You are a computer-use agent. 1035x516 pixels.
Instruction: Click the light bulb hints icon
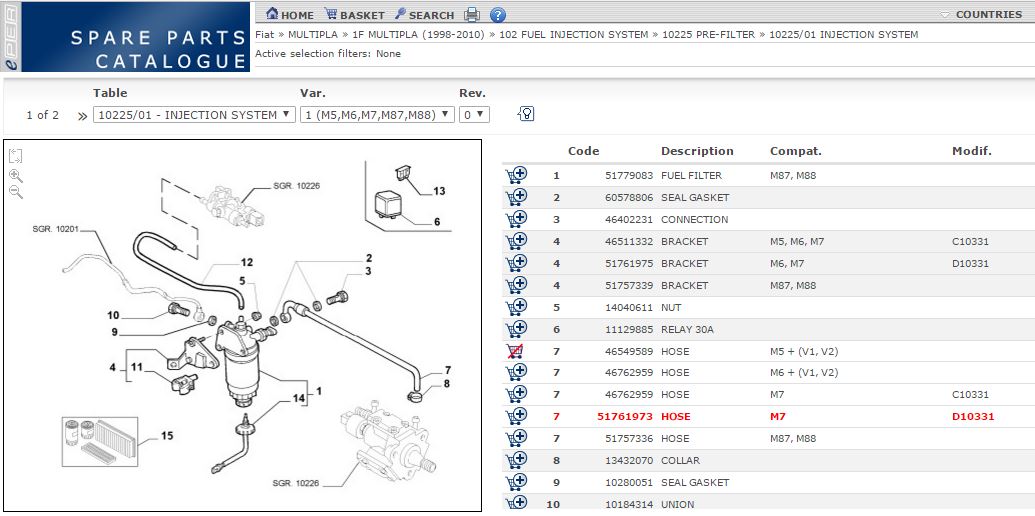[x=526, y=114]
